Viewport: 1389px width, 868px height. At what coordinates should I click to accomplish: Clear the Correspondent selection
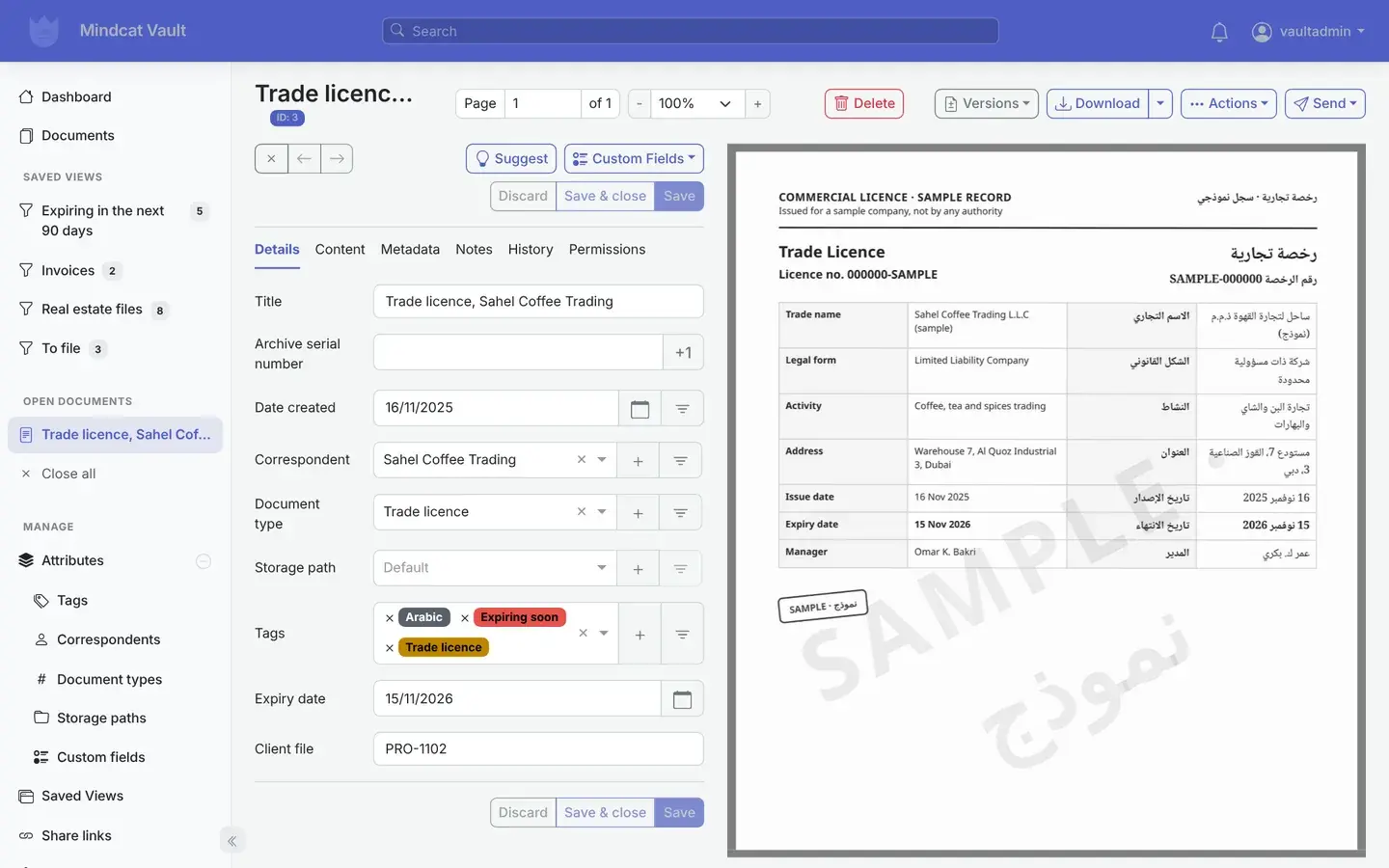[582, 459]
